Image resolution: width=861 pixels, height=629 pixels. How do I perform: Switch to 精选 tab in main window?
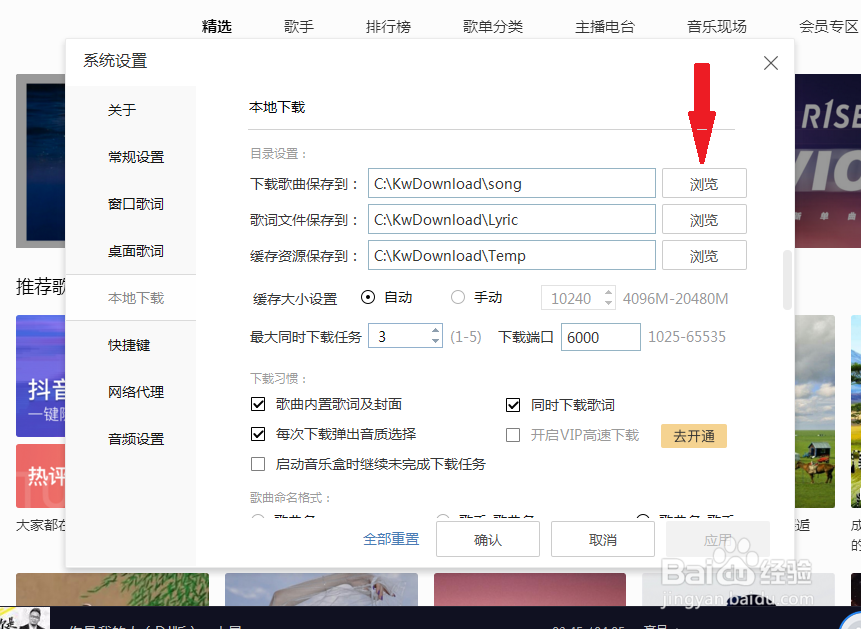217,26
